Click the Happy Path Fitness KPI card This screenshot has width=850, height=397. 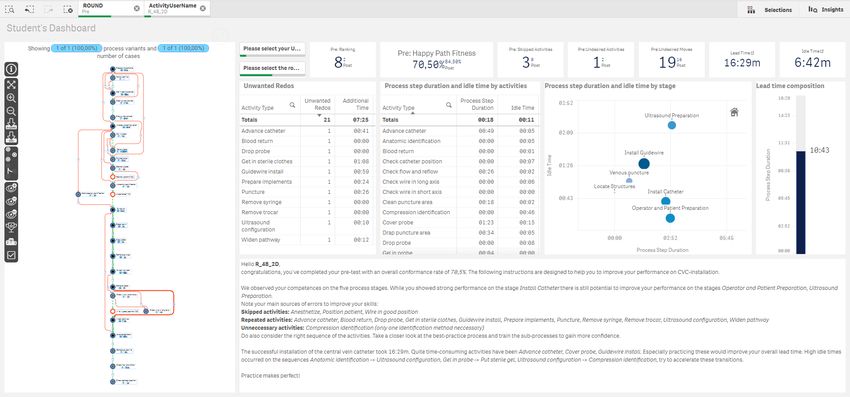436,60
